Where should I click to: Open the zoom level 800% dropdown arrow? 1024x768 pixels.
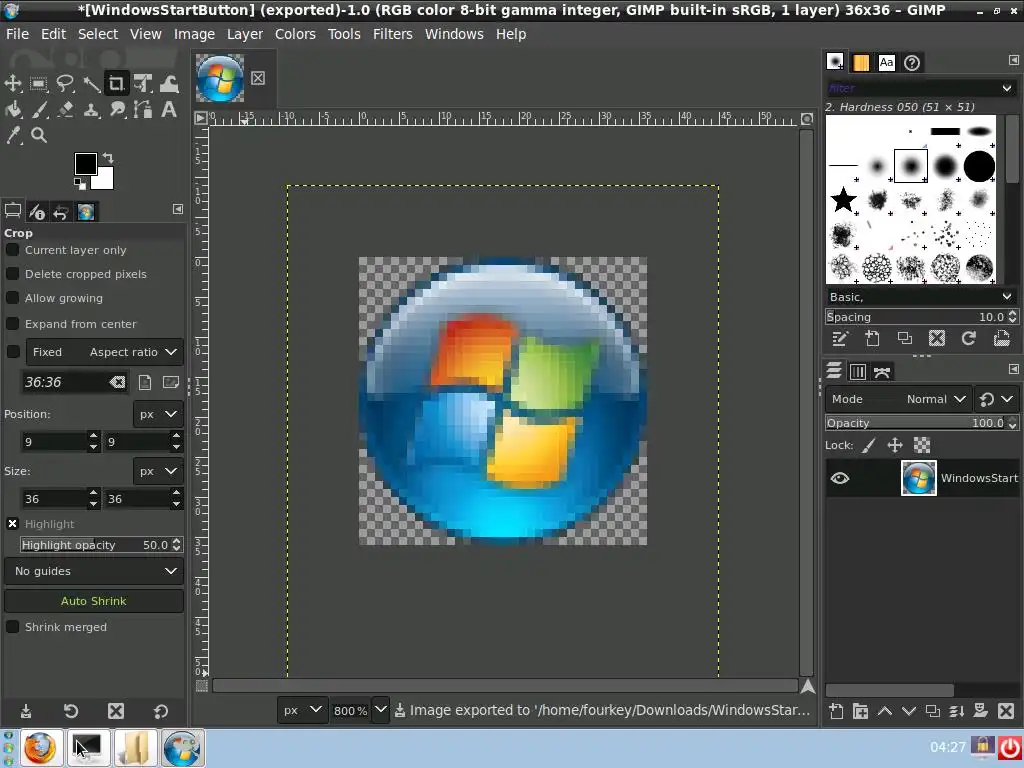pyautogui.click(x=381, y=710)
